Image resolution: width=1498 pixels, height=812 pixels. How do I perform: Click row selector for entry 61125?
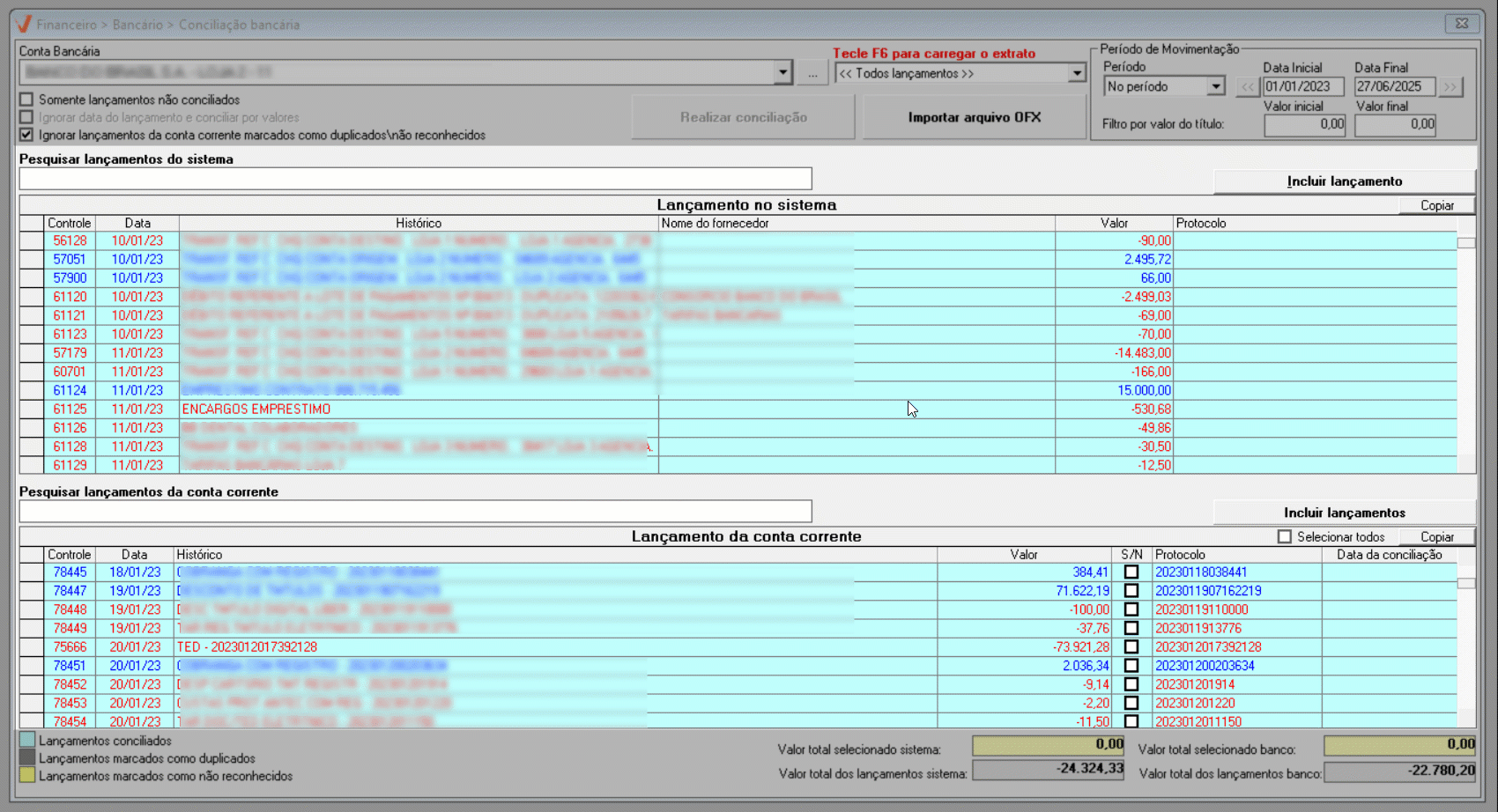[x=32, y=410]
